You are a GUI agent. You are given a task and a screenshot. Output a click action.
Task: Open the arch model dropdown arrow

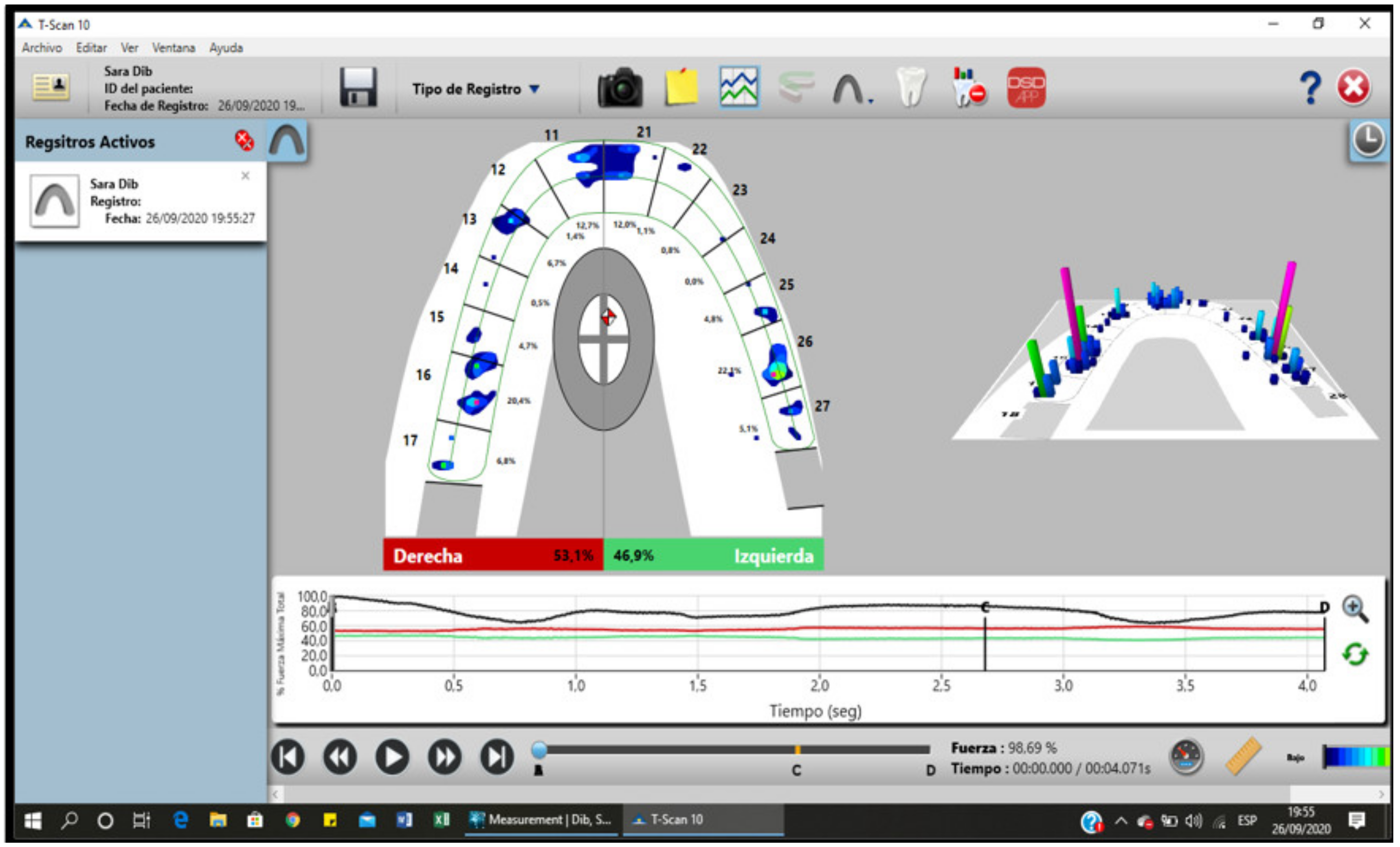coord(870,101)
